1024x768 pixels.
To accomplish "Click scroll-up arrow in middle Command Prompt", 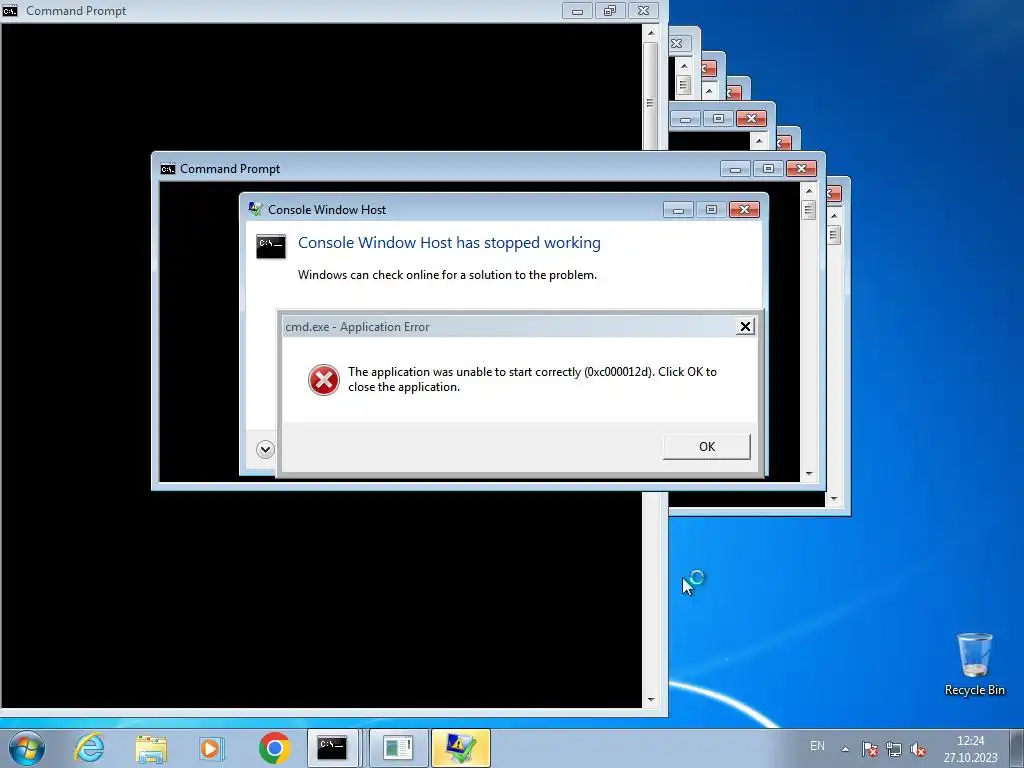I will click(x=808, y=191).
